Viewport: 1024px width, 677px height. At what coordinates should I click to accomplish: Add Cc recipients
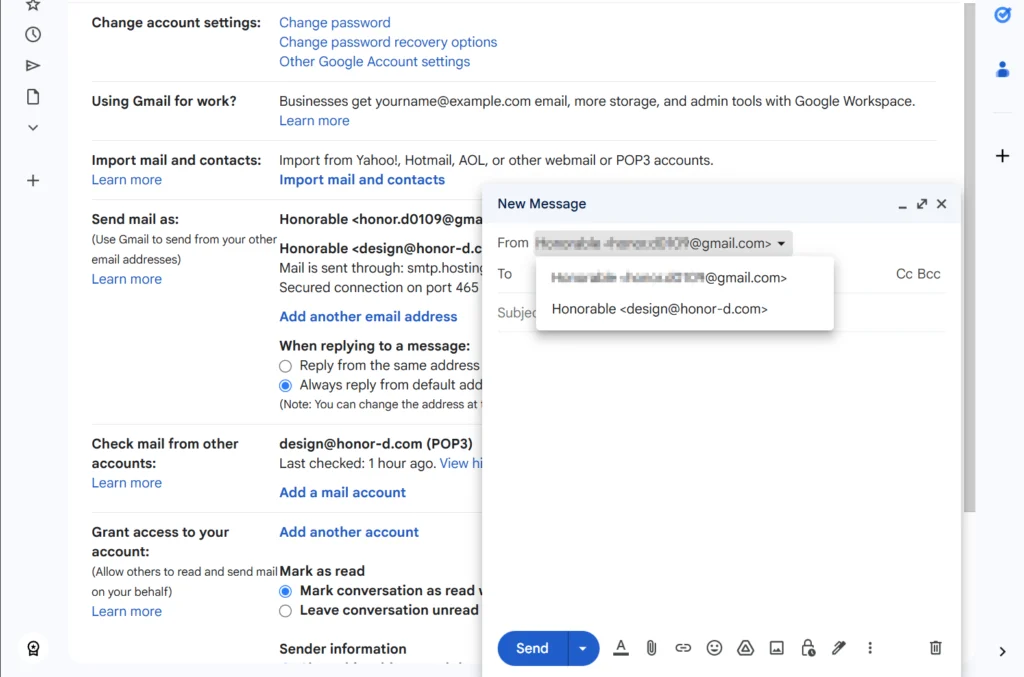[904, 274]
